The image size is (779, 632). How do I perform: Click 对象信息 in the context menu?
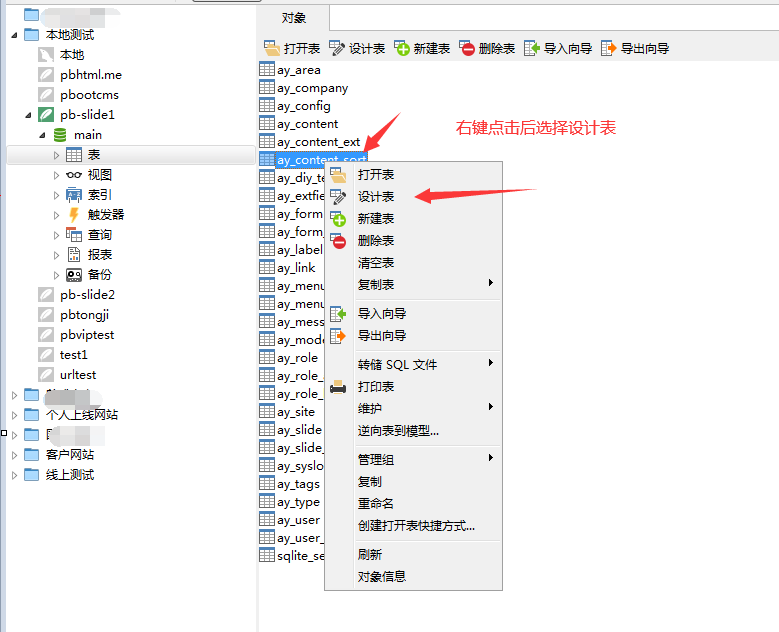point(382,576)
